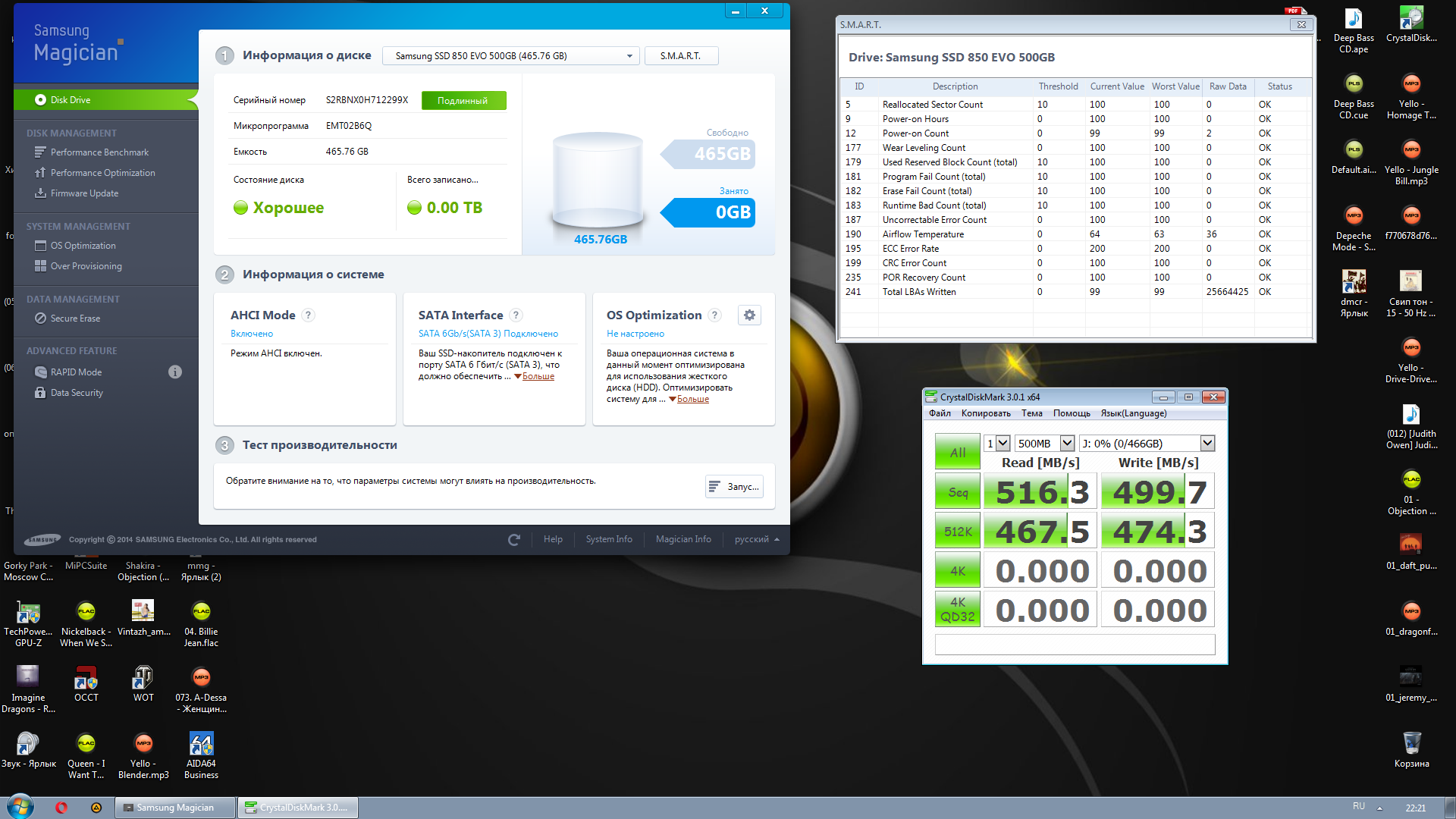Screen dimensions: 1456x819
Task: Open CrystalDiskMark test size 500MB dropdown
Action: click(x=1067, y=444)
